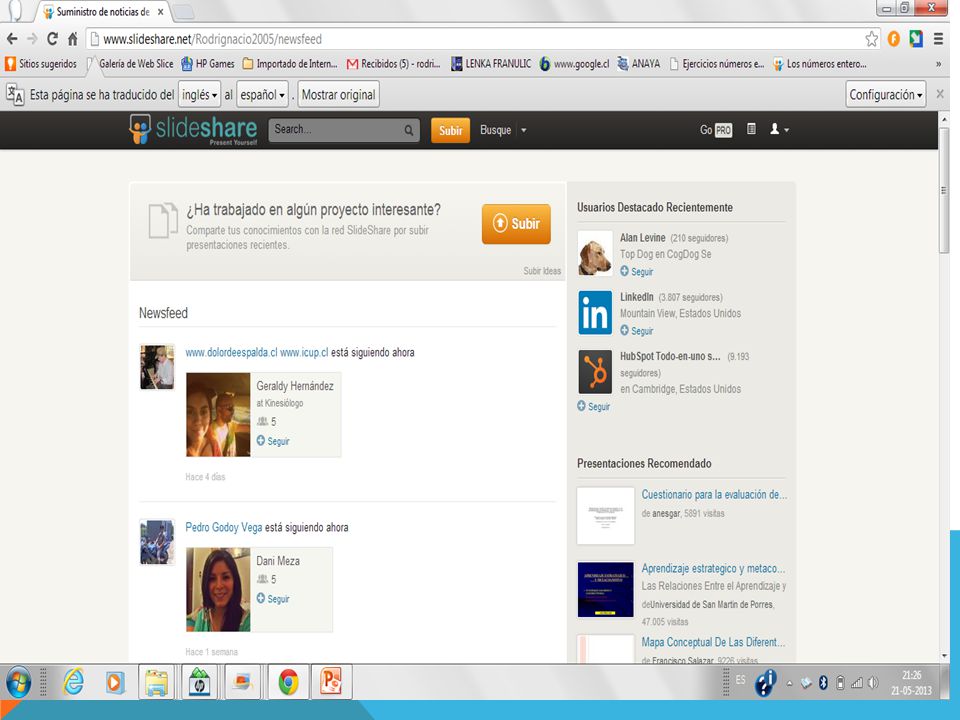
Task: Open the Windows Start button
Action: coord(18,682)
